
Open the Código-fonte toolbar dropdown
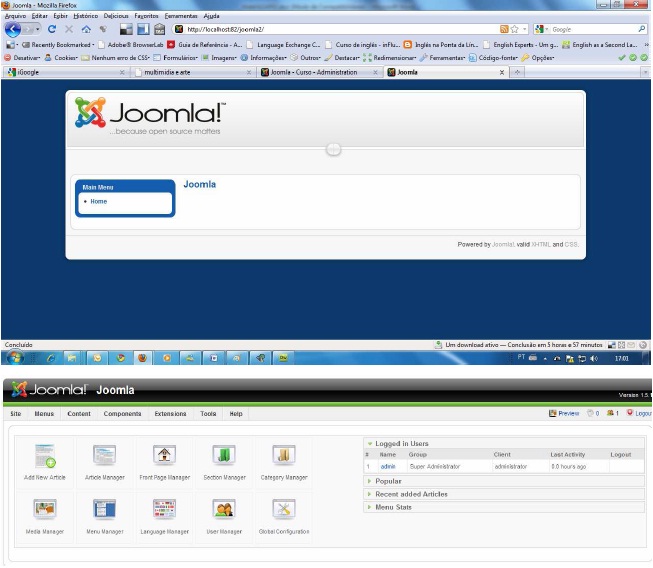point(494,57)
